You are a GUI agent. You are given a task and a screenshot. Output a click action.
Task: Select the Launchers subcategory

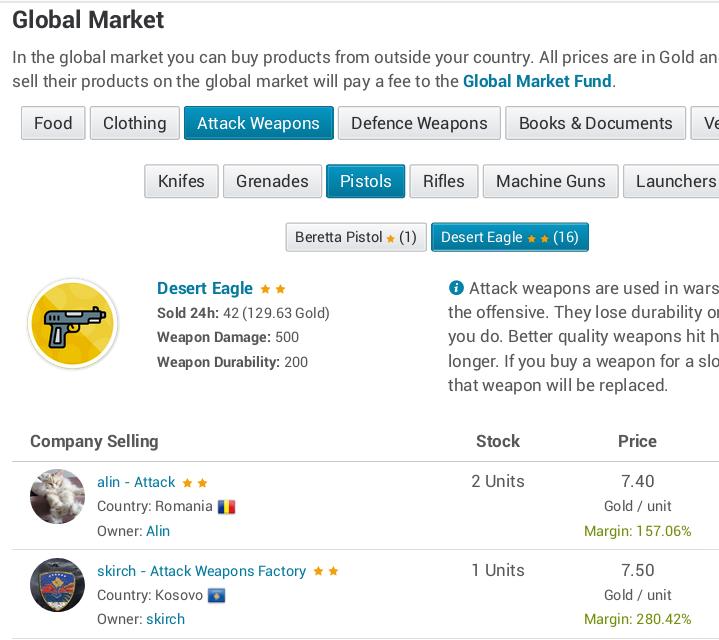[x=671, y=181]
